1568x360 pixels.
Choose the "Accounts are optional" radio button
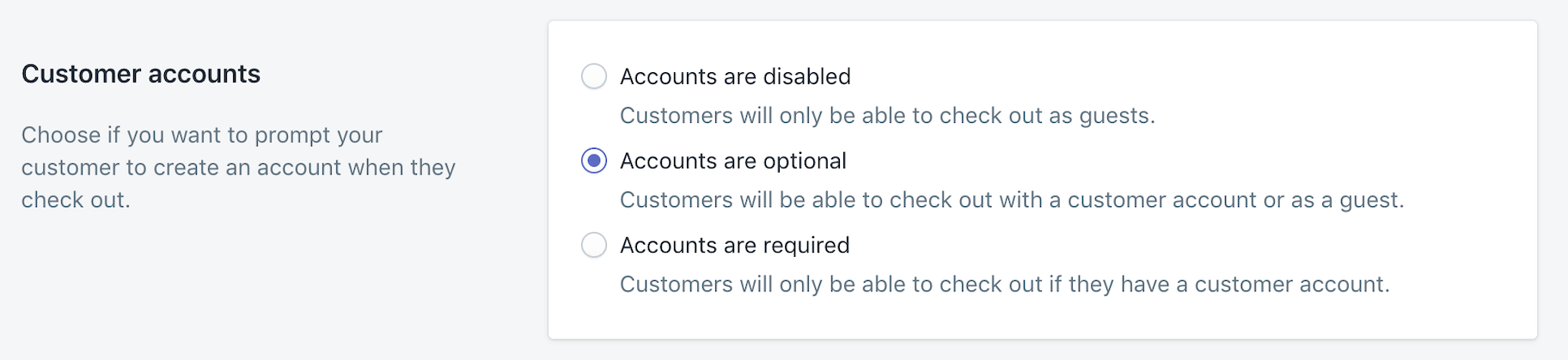(x=594, y=161)
